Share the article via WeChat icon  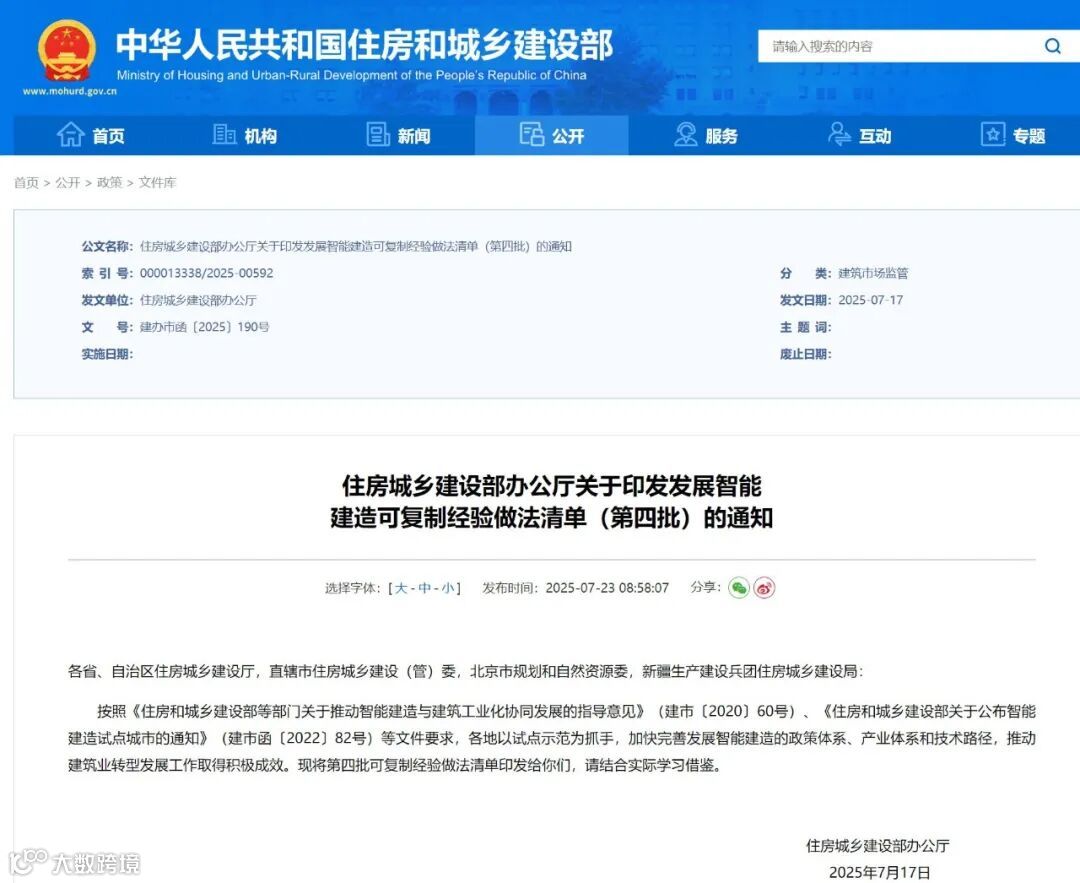point(739,588)
